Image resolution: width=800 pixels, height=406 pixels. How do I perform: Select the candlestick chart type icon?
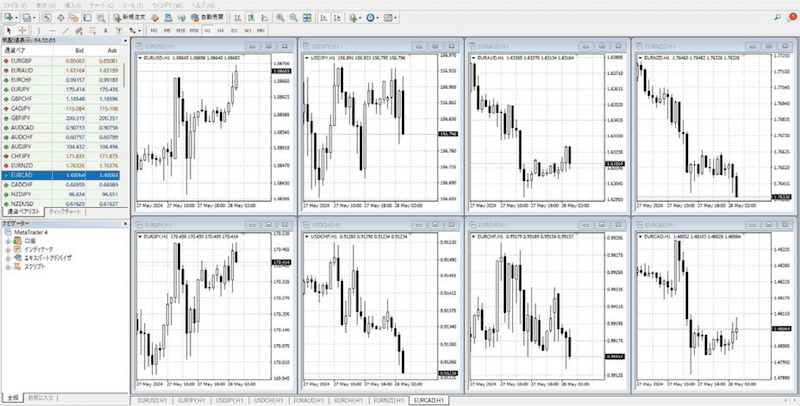251,17
